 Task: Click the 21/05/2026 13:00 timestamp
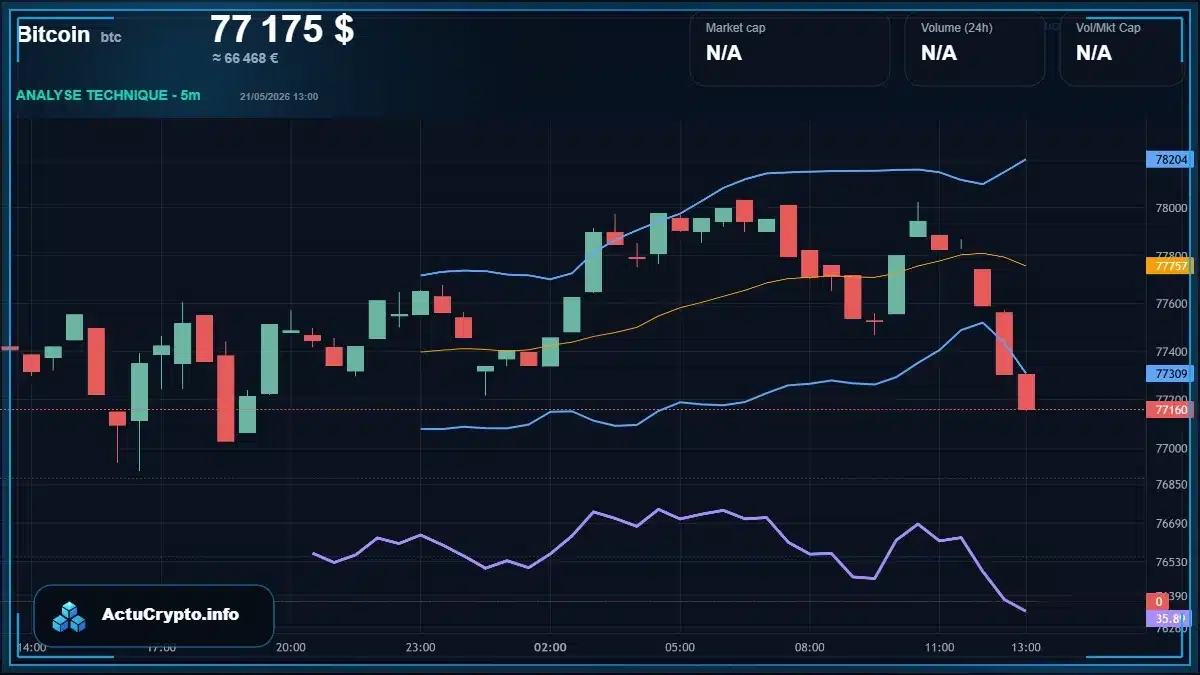click(279, 96)
